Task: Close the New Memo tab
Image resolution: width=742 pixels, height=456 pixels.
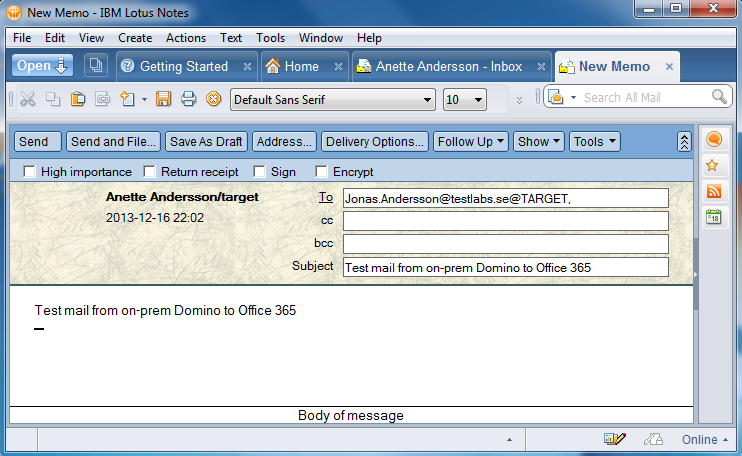Action: click(669, 67)
